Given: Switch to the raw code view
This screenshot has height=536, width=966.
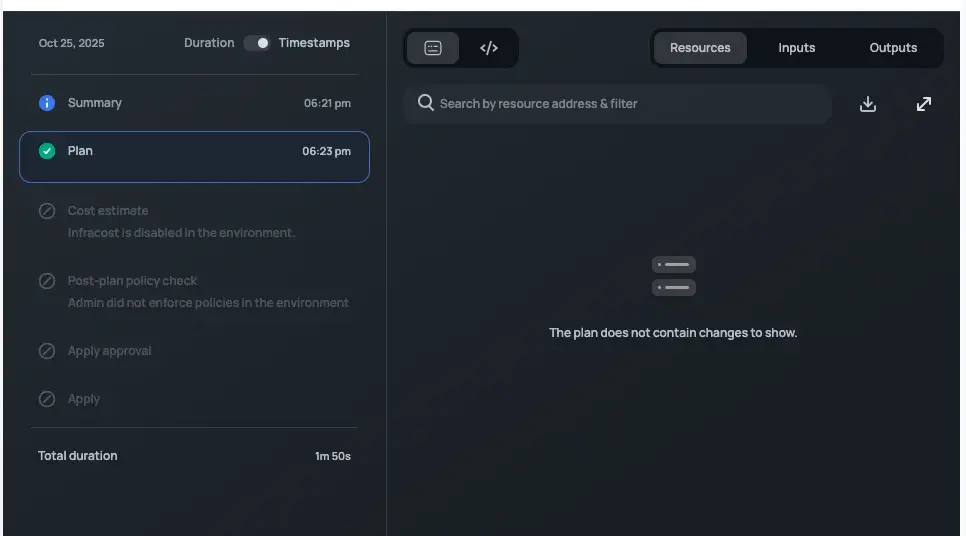Looking at the screenshot, I should 489,48.
